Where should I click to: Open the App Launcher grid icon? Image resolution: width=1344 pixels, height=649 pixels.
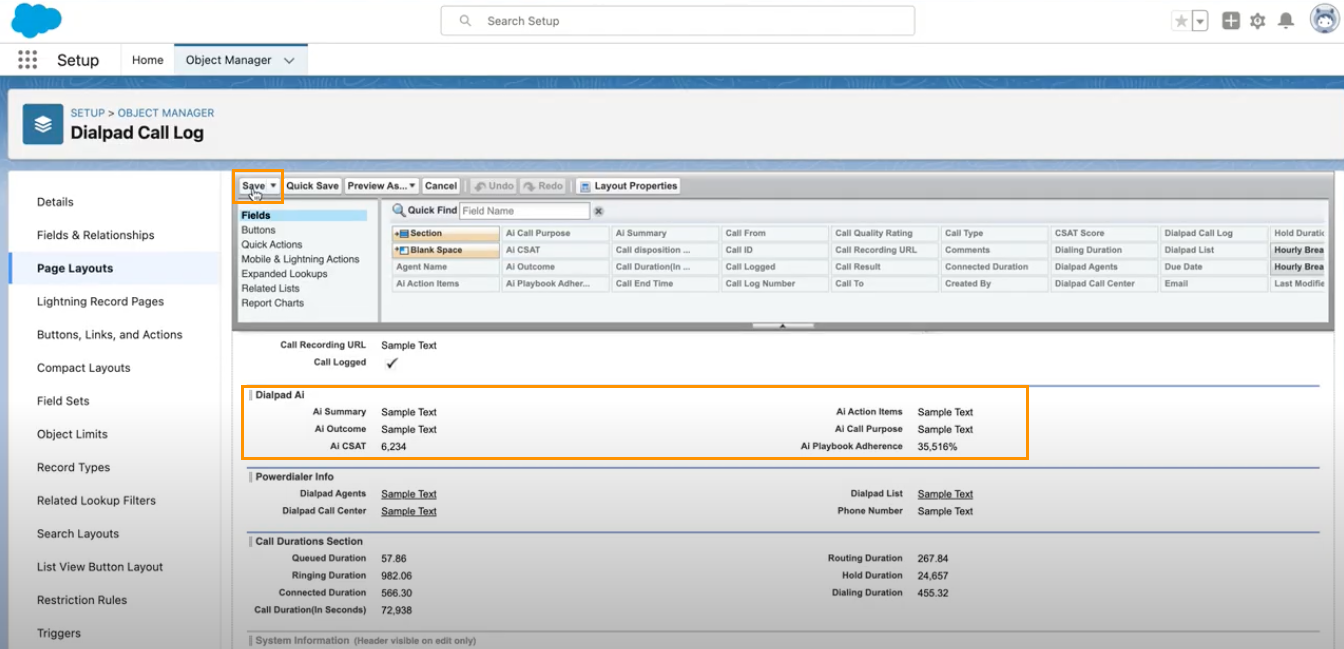click(27, 60)
